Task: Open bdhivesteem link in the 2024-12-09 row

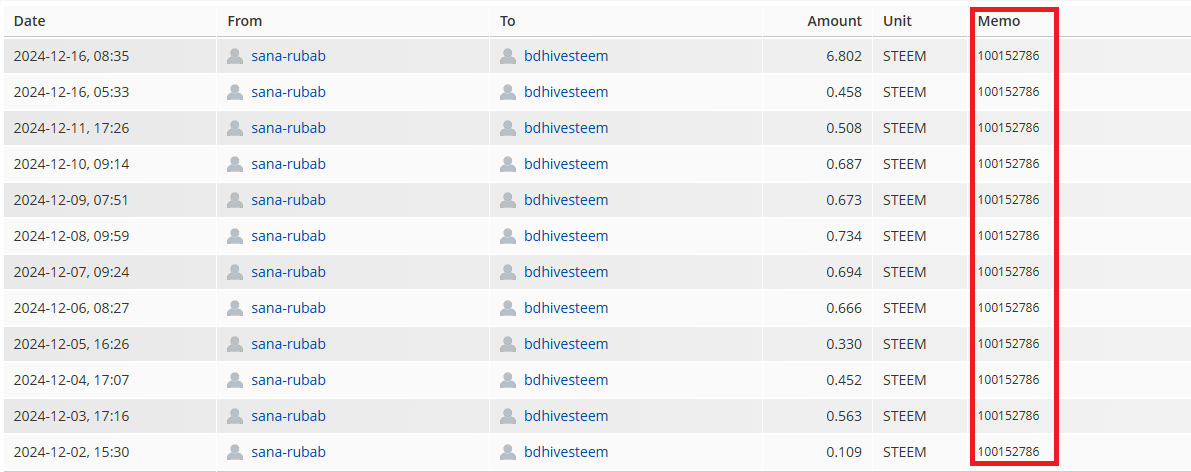Action: point(566,200)
